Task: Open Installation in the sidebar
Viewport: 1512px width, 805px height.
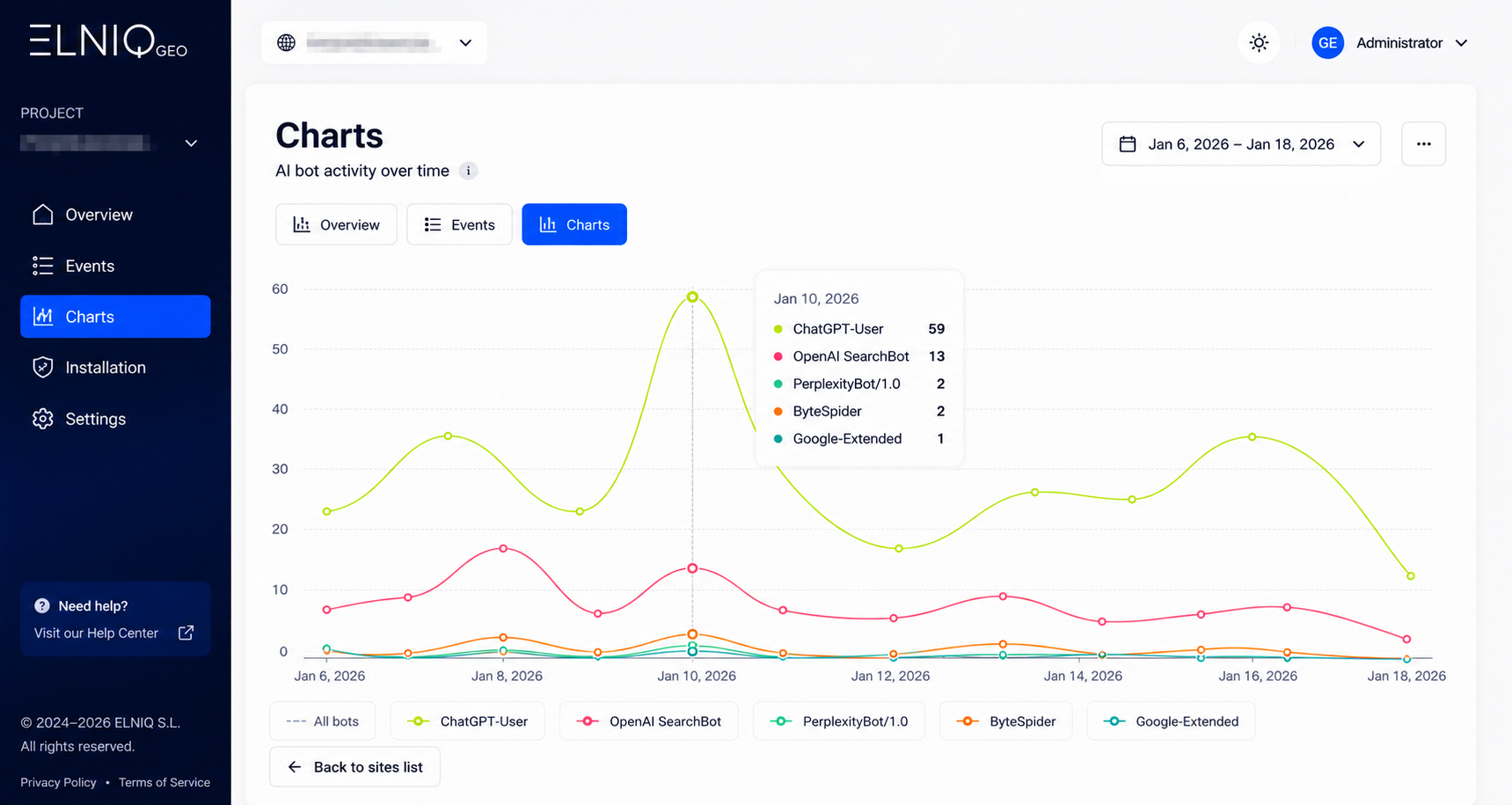Action: click(115, 368)
